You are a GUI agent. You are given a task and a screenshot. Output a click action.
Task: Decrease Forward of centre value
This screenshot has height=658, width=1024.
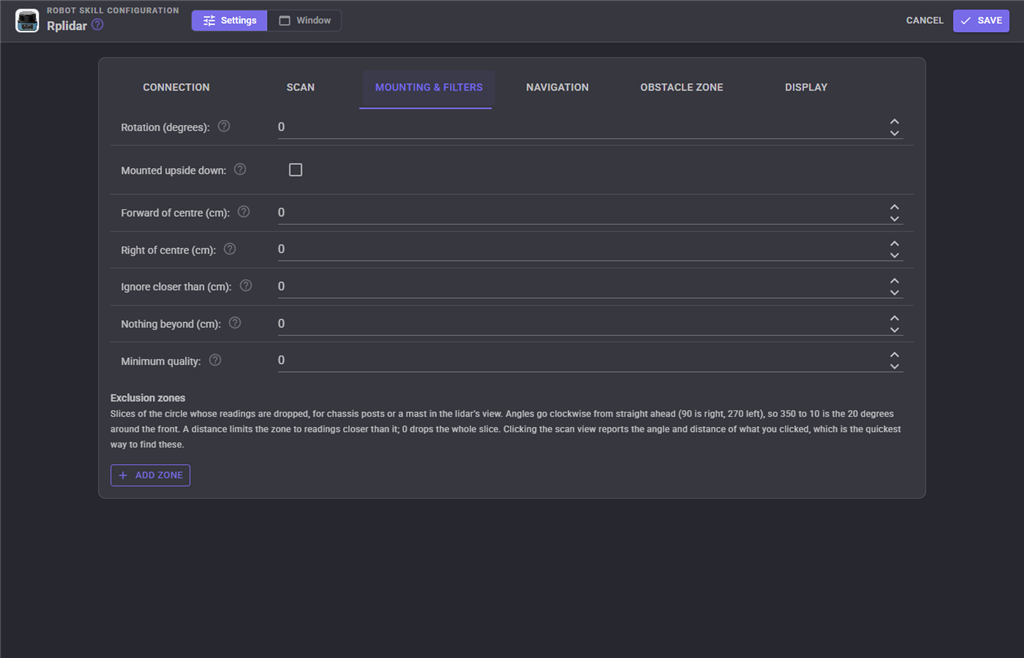(895, 219)
